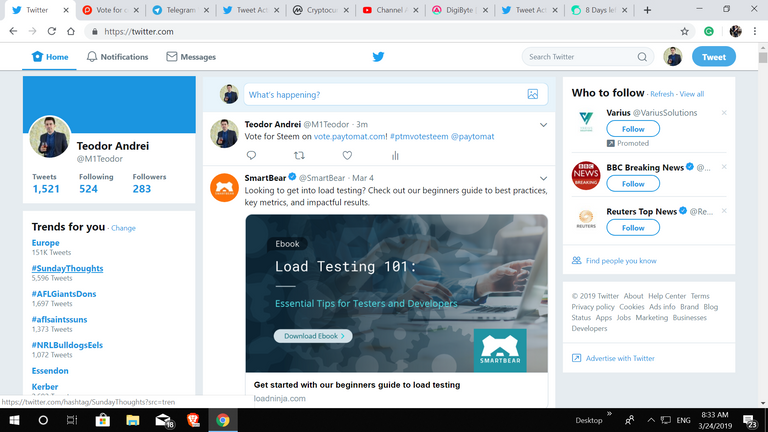Open the Grammarly extension icon
768x432 pixels.
tap(709, 31)
